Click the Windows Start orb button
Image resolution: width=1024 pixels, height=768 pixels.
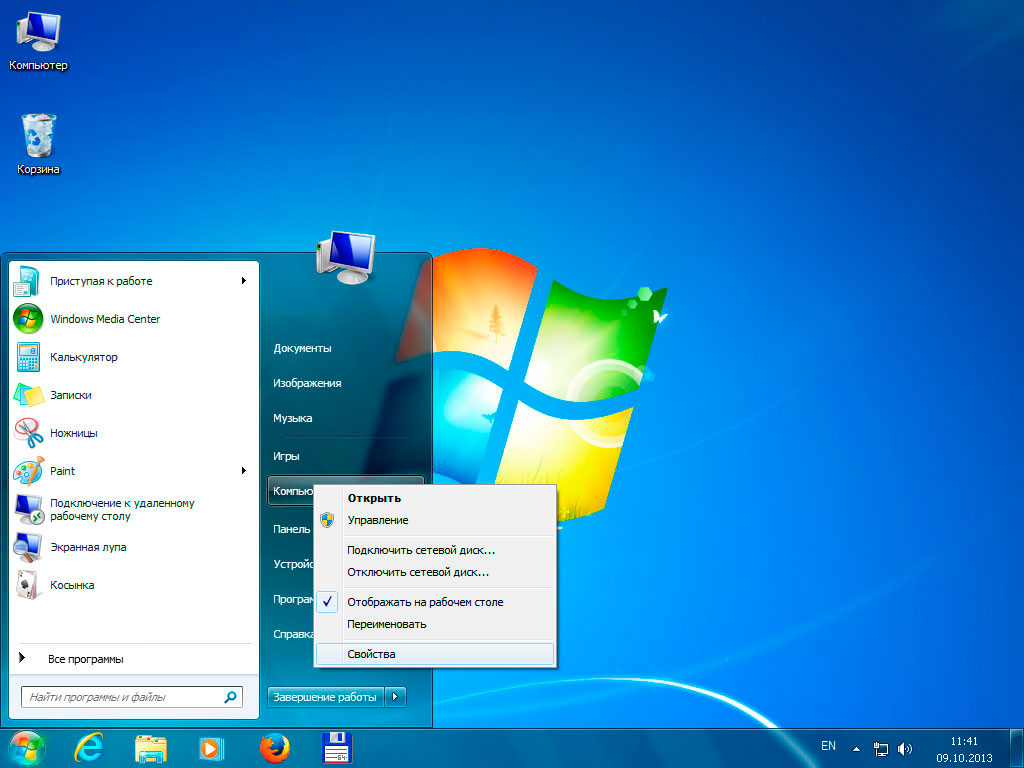[25, 748]
